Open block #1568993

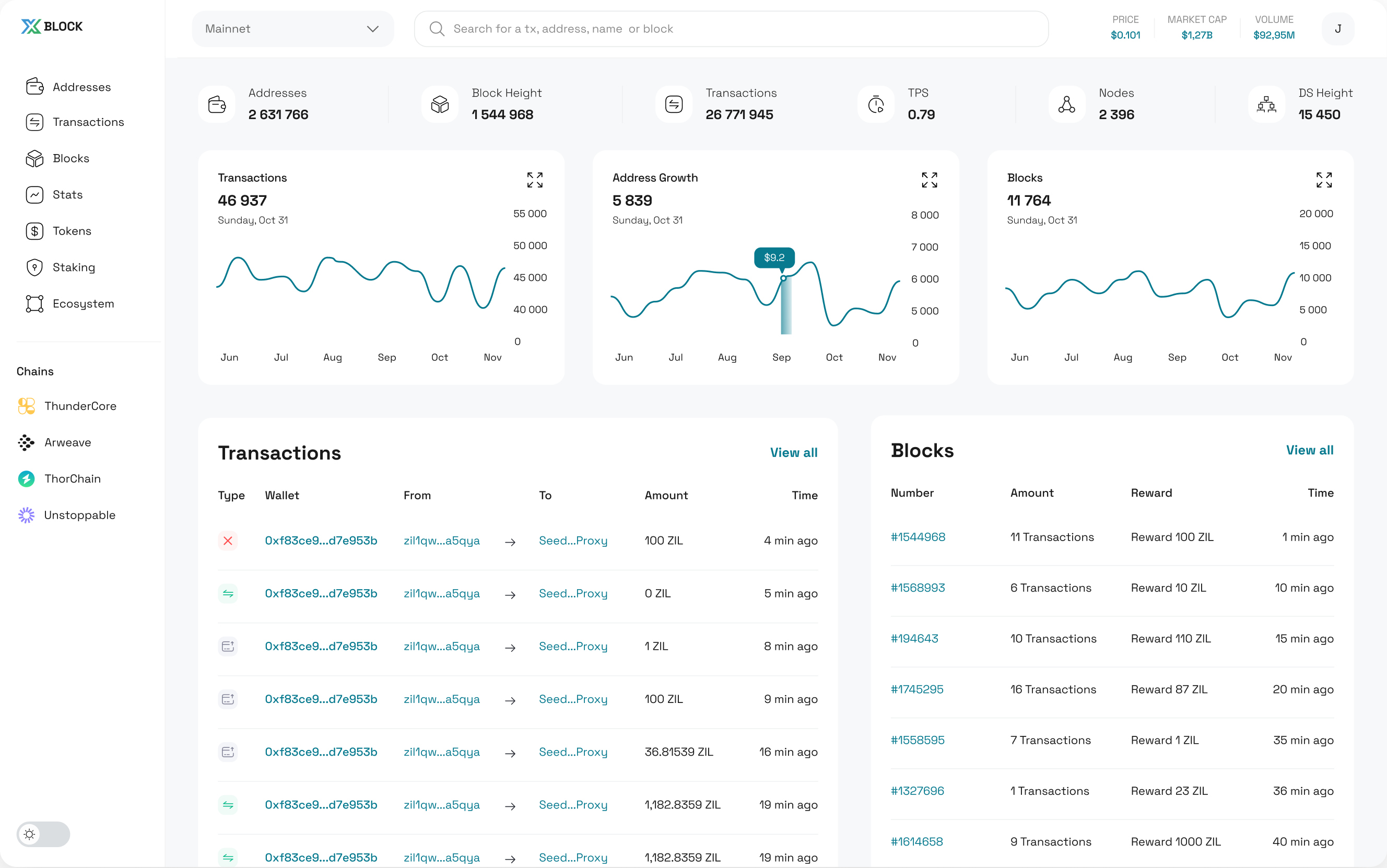coord(918,588)
